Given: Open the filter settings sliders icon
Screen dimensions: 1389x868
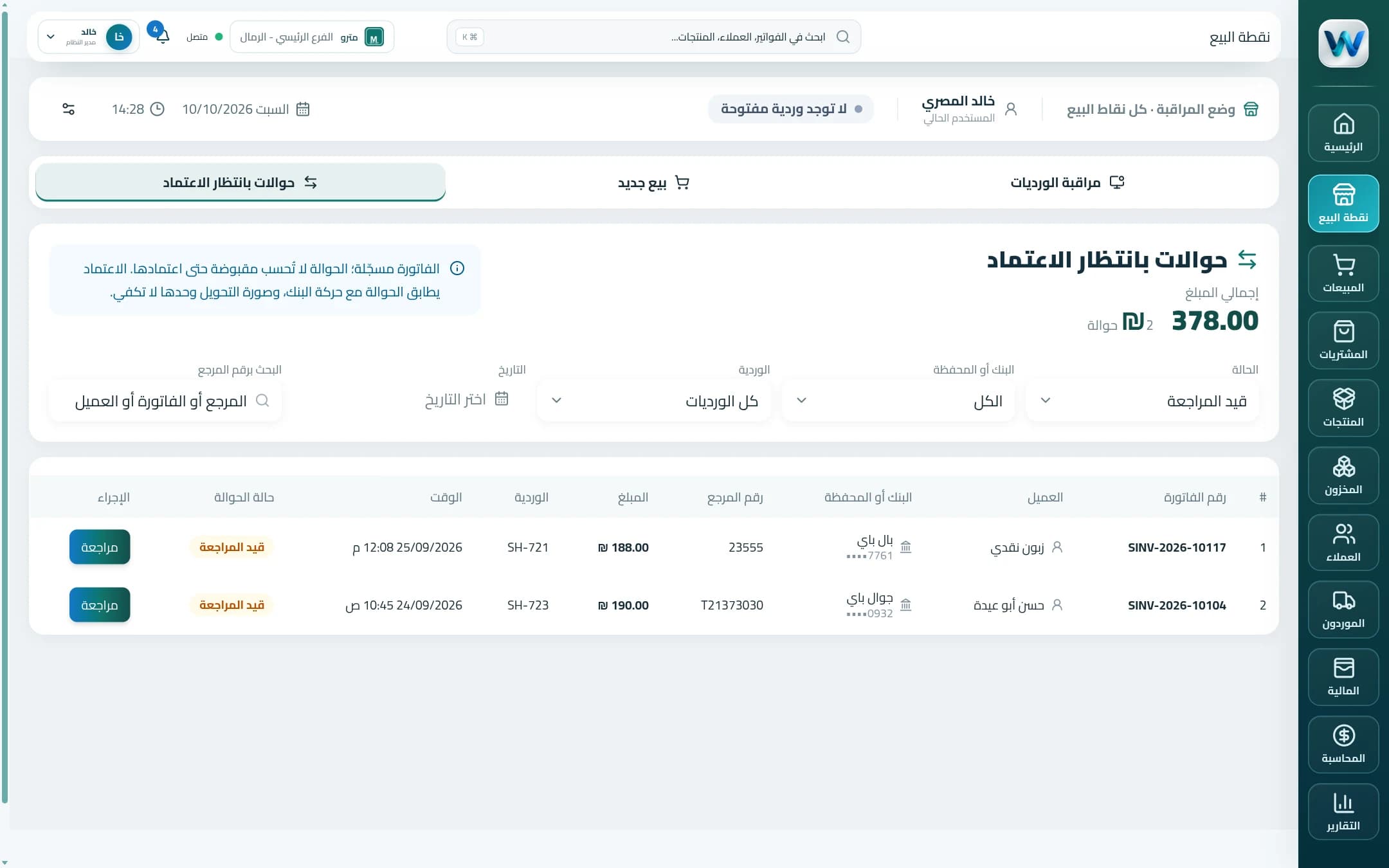Looking at the screenshot, I should tap(68, 109).
